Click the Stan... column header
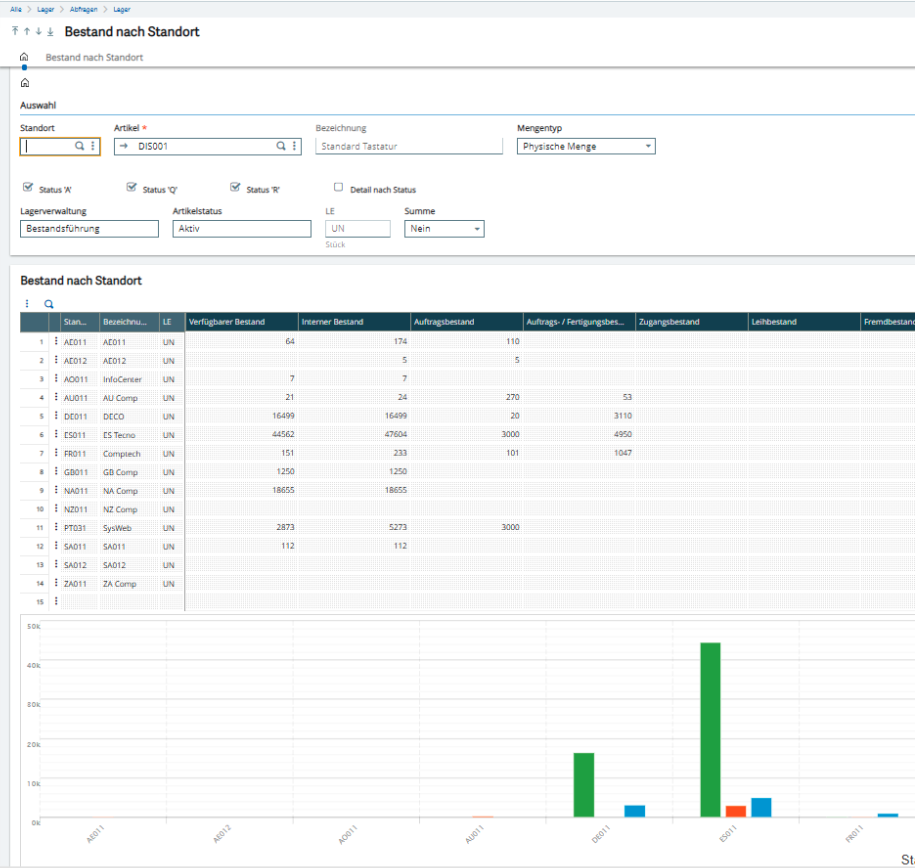The width and height of the screenshot is (915, 868). click(79, 322)
